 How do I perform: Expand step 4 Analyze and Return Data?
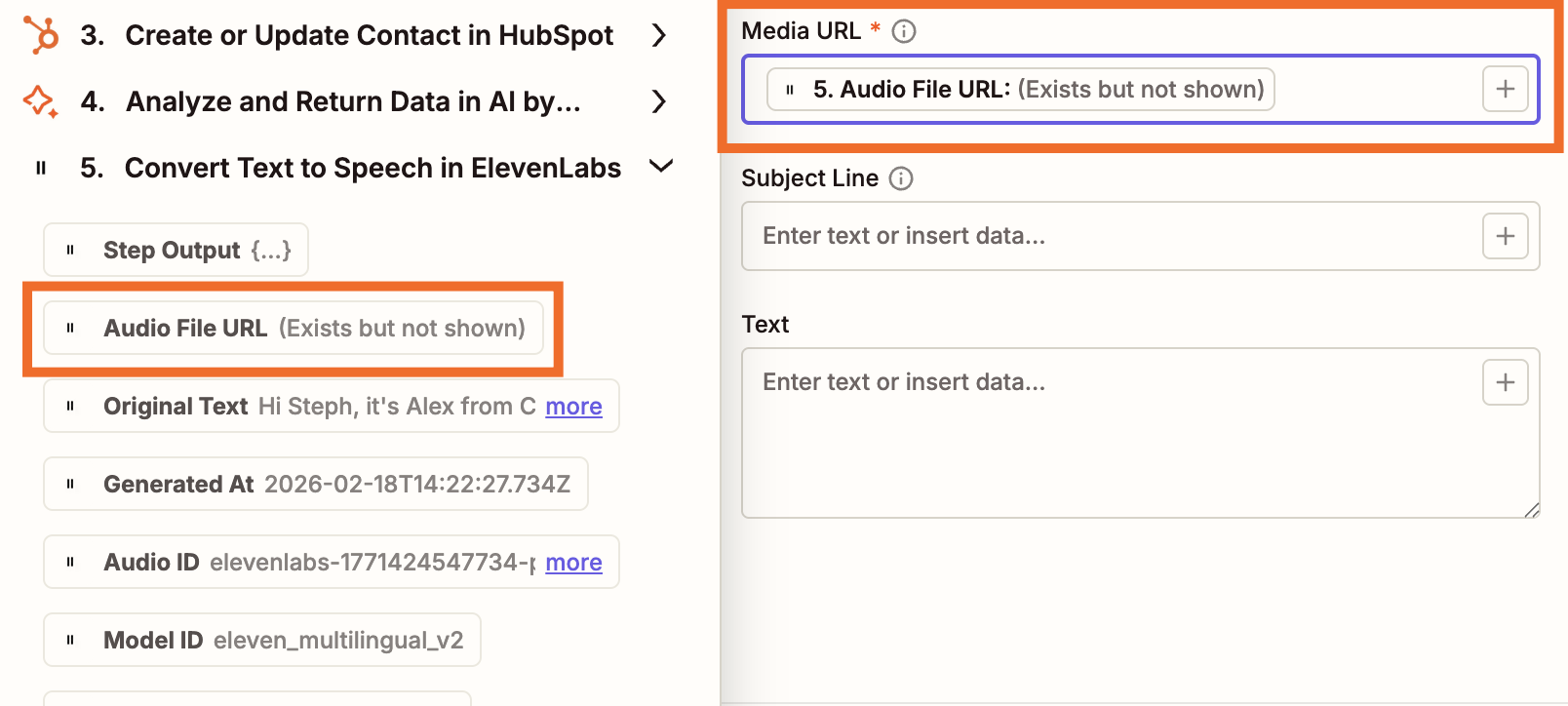(x=659, y=101)
